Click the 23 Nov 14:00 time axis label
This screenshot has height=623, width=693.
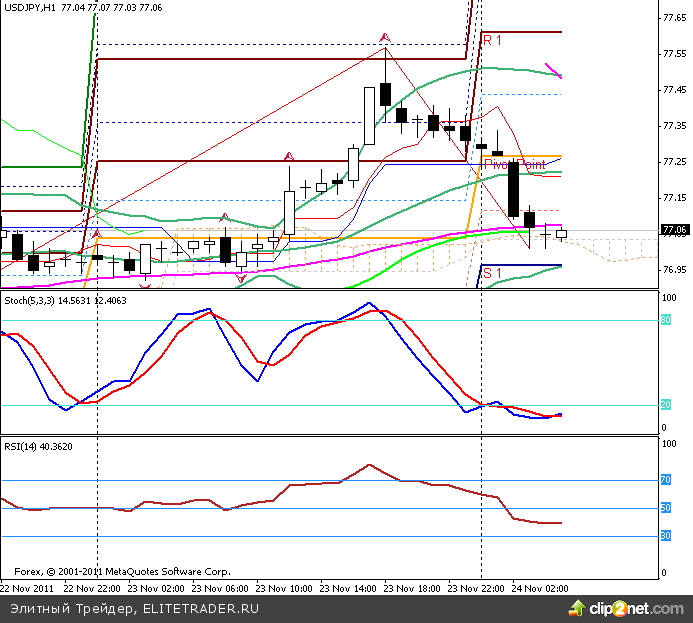pos(349,589)
